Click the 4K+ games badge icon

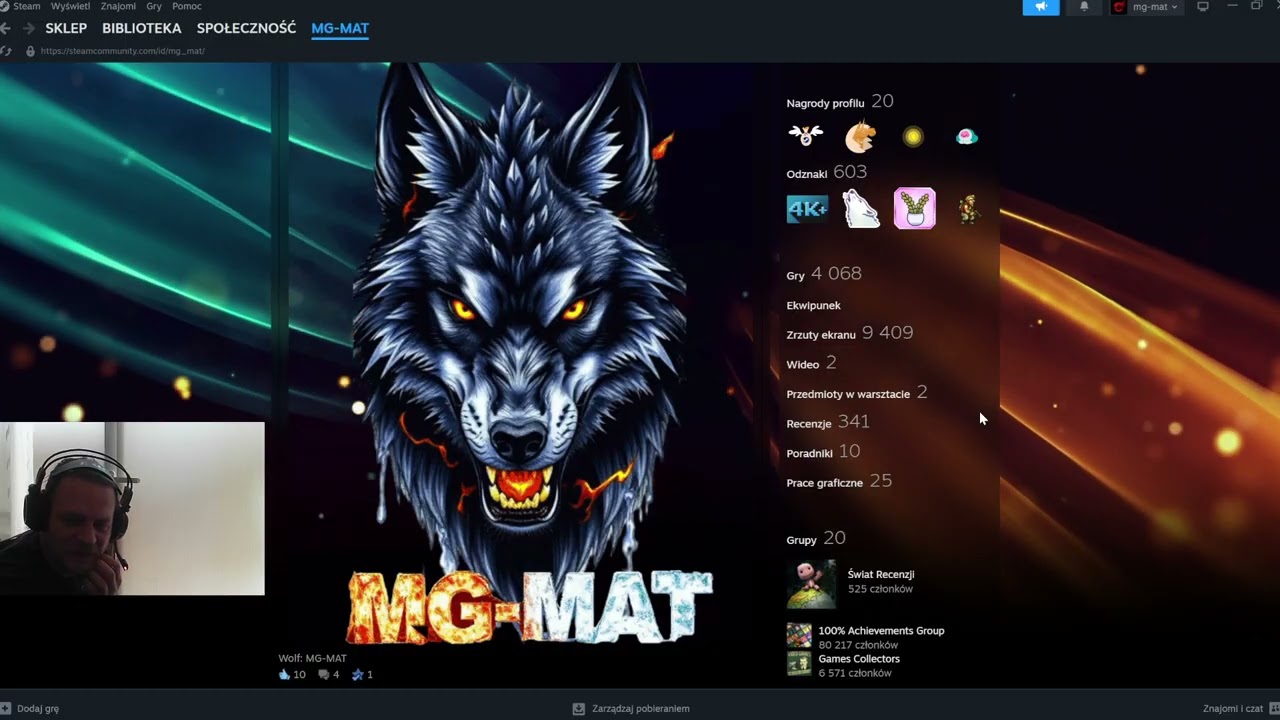pos(807,209)
